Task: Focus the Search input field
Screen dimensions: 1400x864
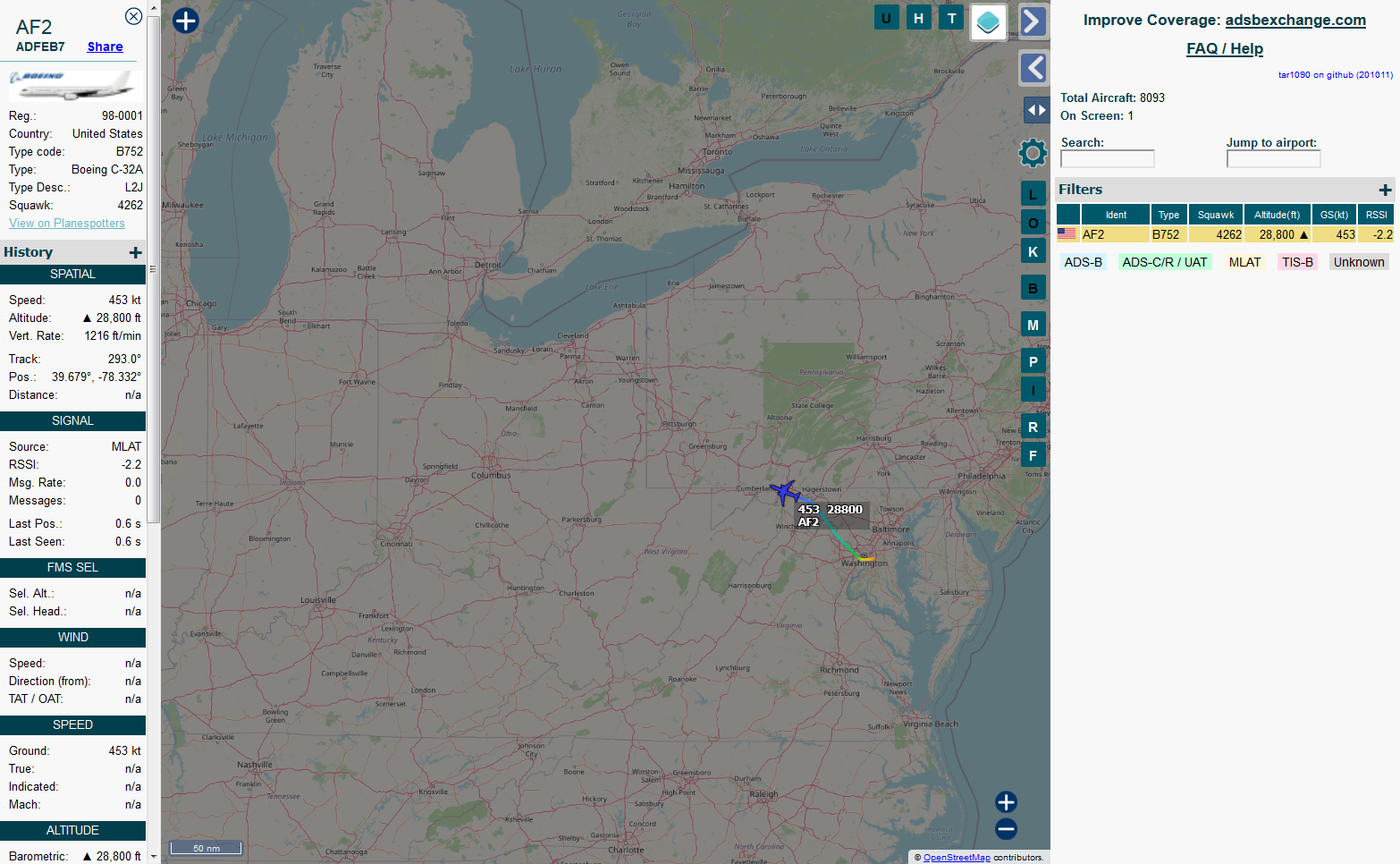Action: [x=1107, y=158]
